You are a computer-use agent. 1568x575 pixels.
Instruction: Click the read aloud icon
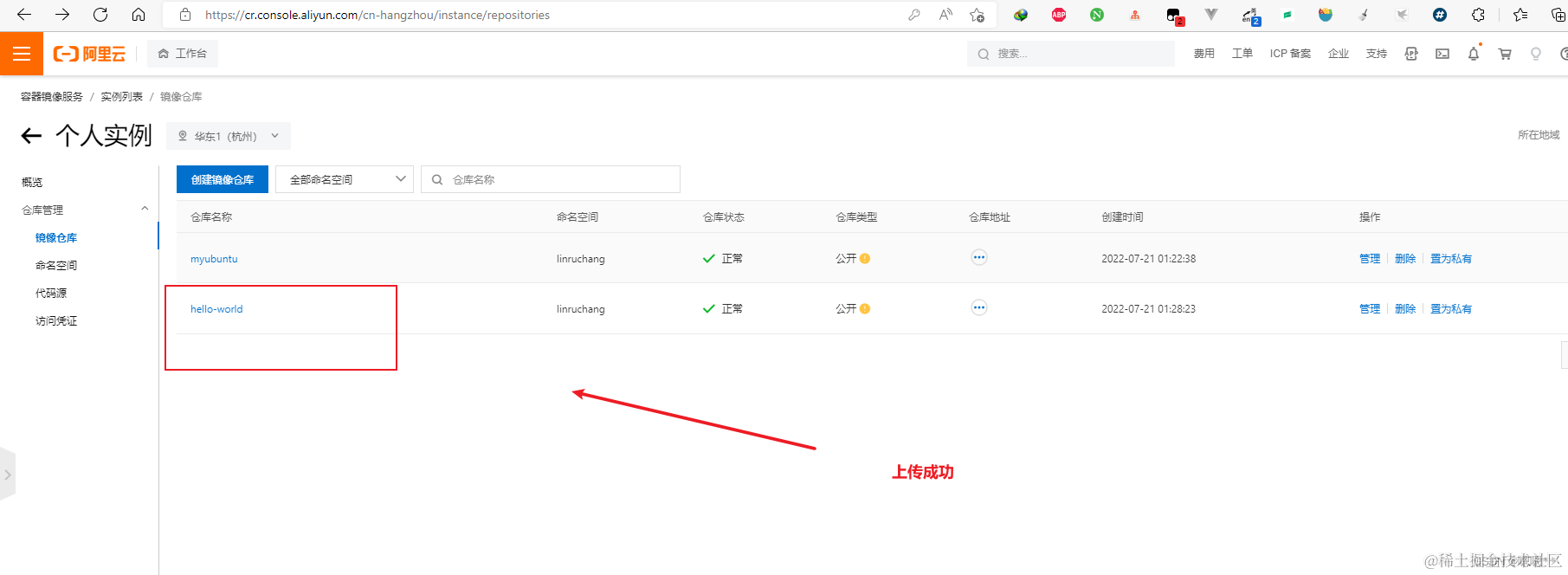click(x=945, y=15)
